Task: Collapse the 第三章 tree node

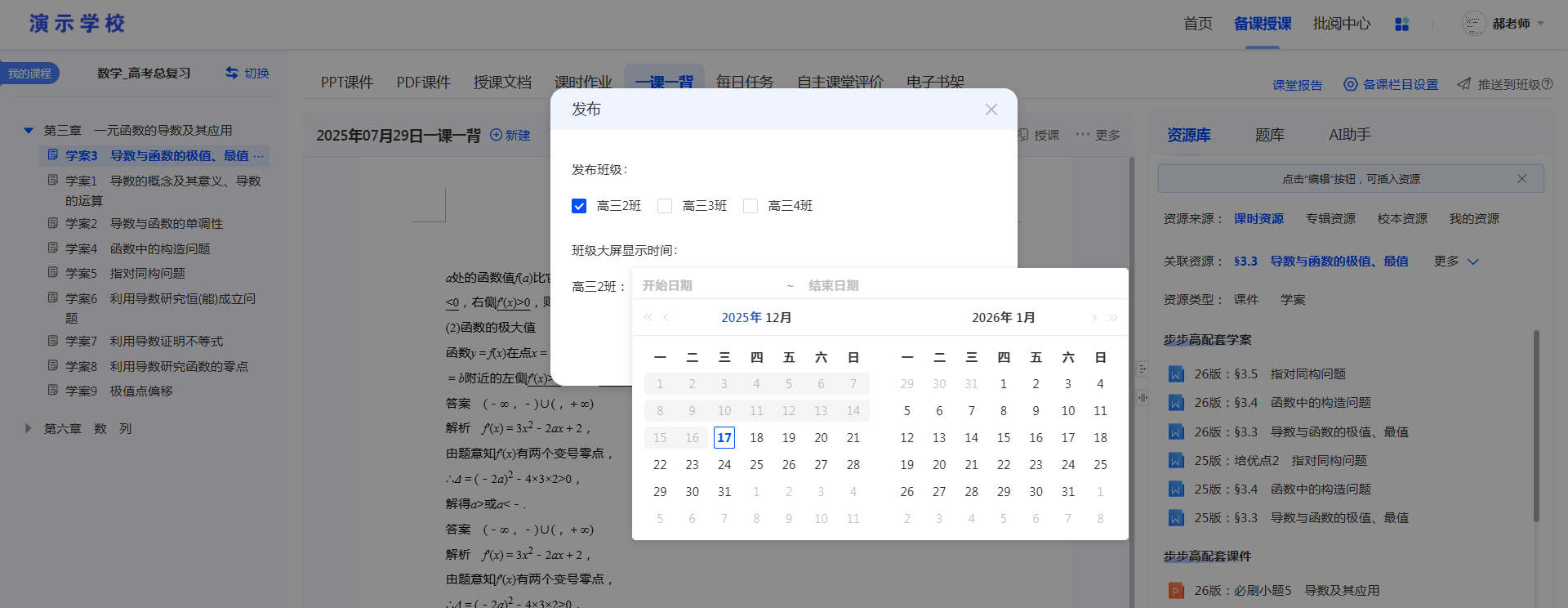Action: pyautogui.click(x=29, y=131)
